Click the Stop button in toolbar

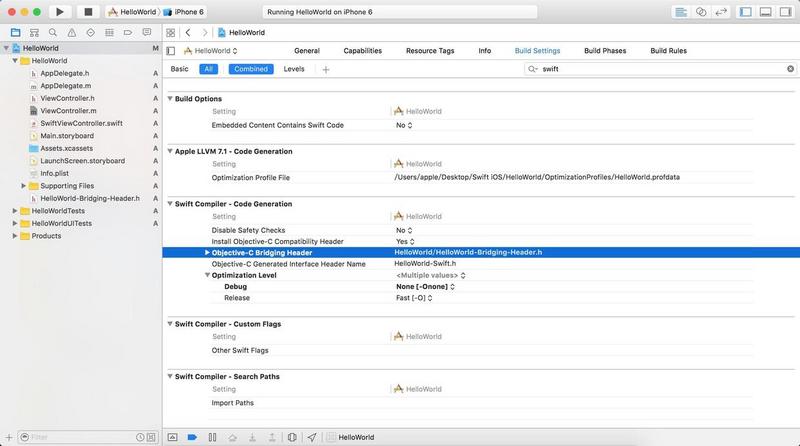coord(88,12)
